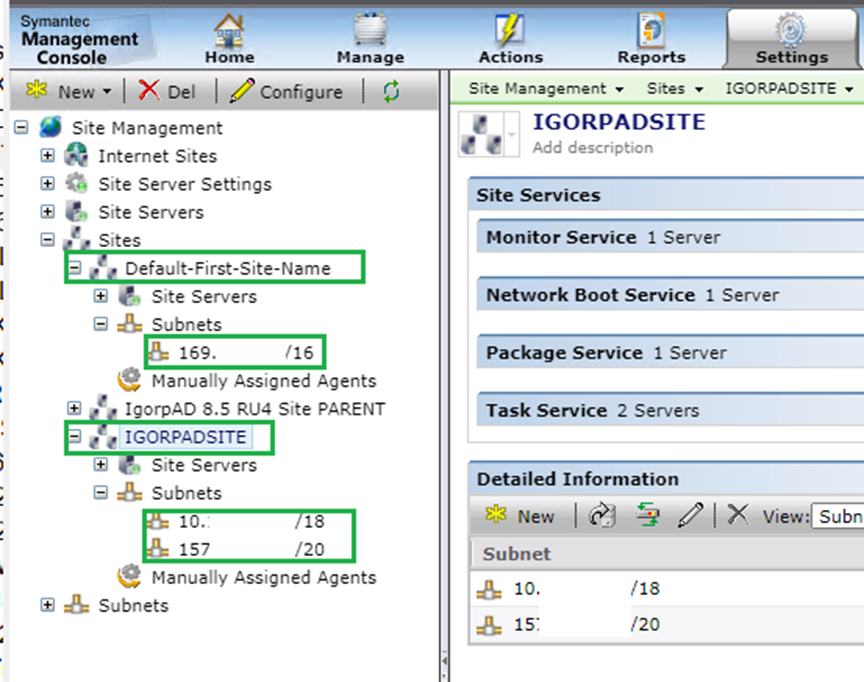Click the Site Management globe icon

point(51,127)
